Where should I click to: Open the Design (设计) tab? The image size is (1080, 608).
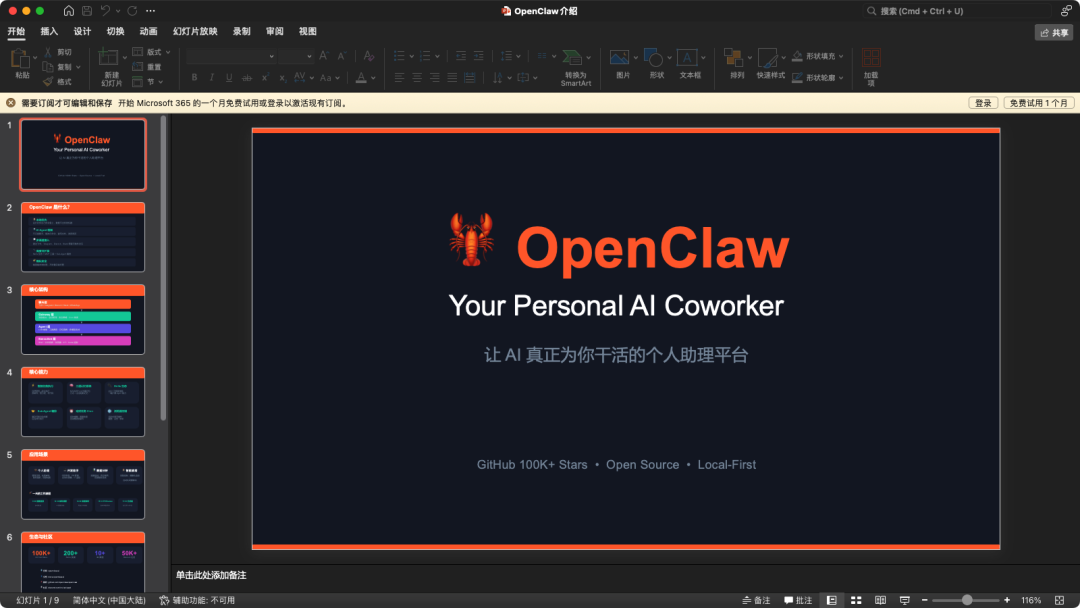tap(82, 32)
